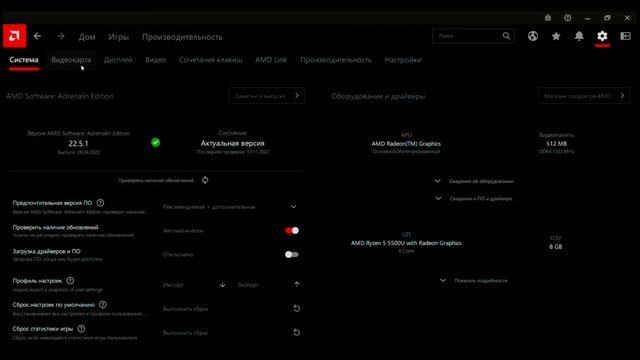Switch to the Настройки tab
The width and height of the screenshot is (640, 360).
(x=403, y=60)
